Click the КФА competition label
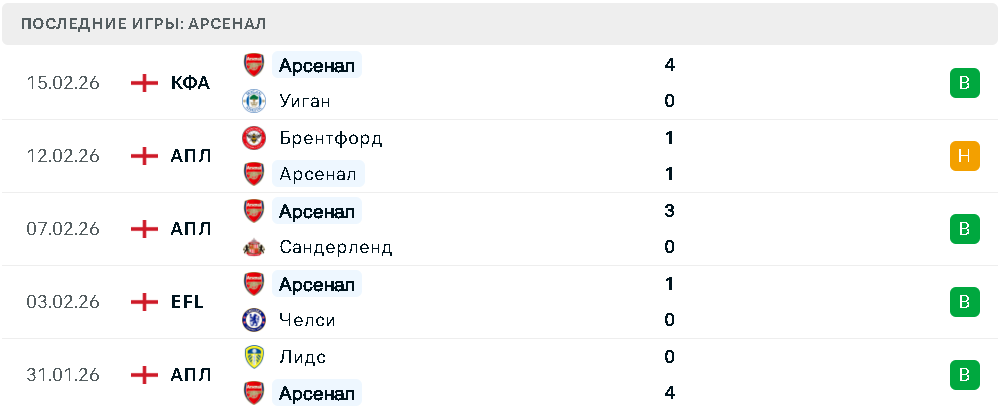The height and width of the screenshot is (407, 999). [190, 83]
